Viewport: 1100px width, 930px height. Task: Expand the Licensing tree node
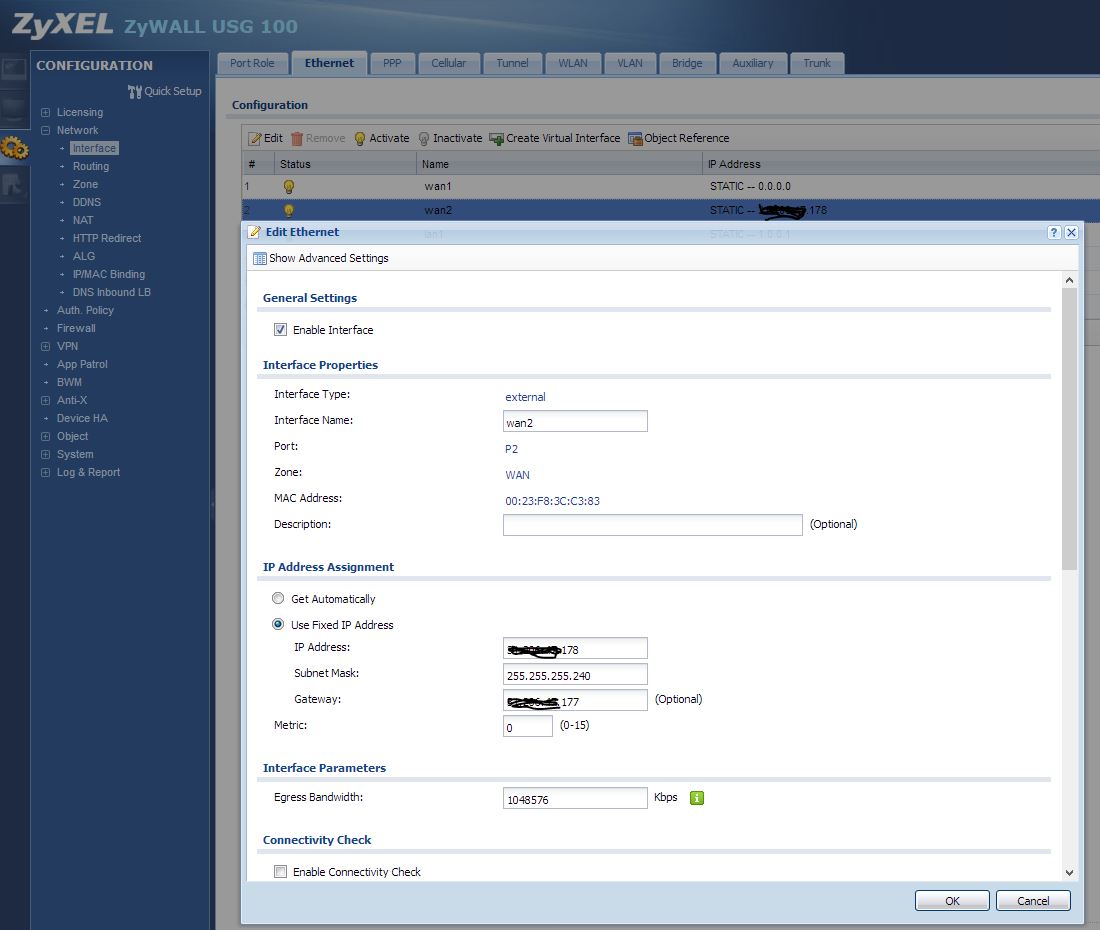[x=46, y=112]
